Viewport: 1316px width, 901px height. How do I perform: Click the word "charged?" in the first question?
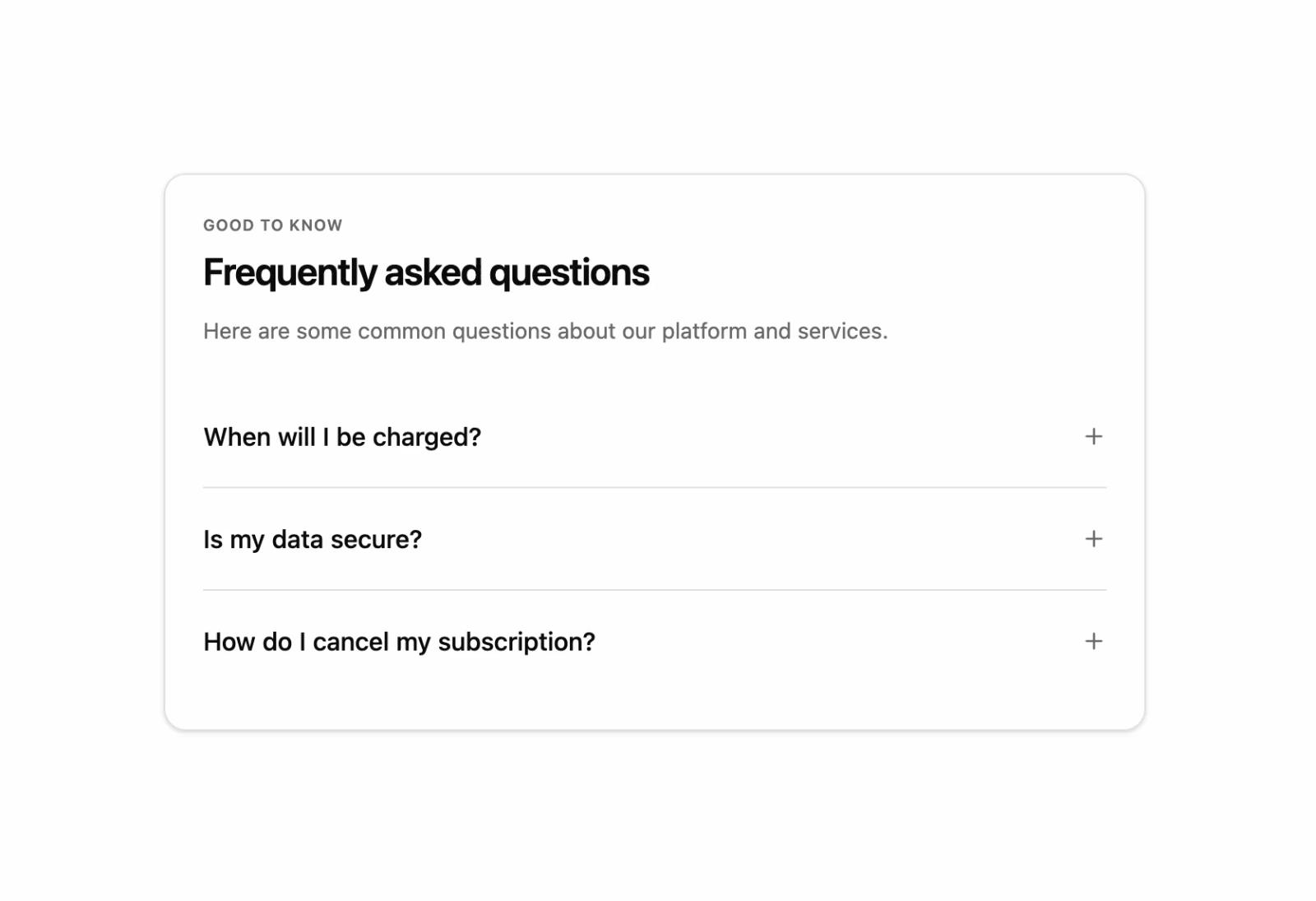point(427,437)
